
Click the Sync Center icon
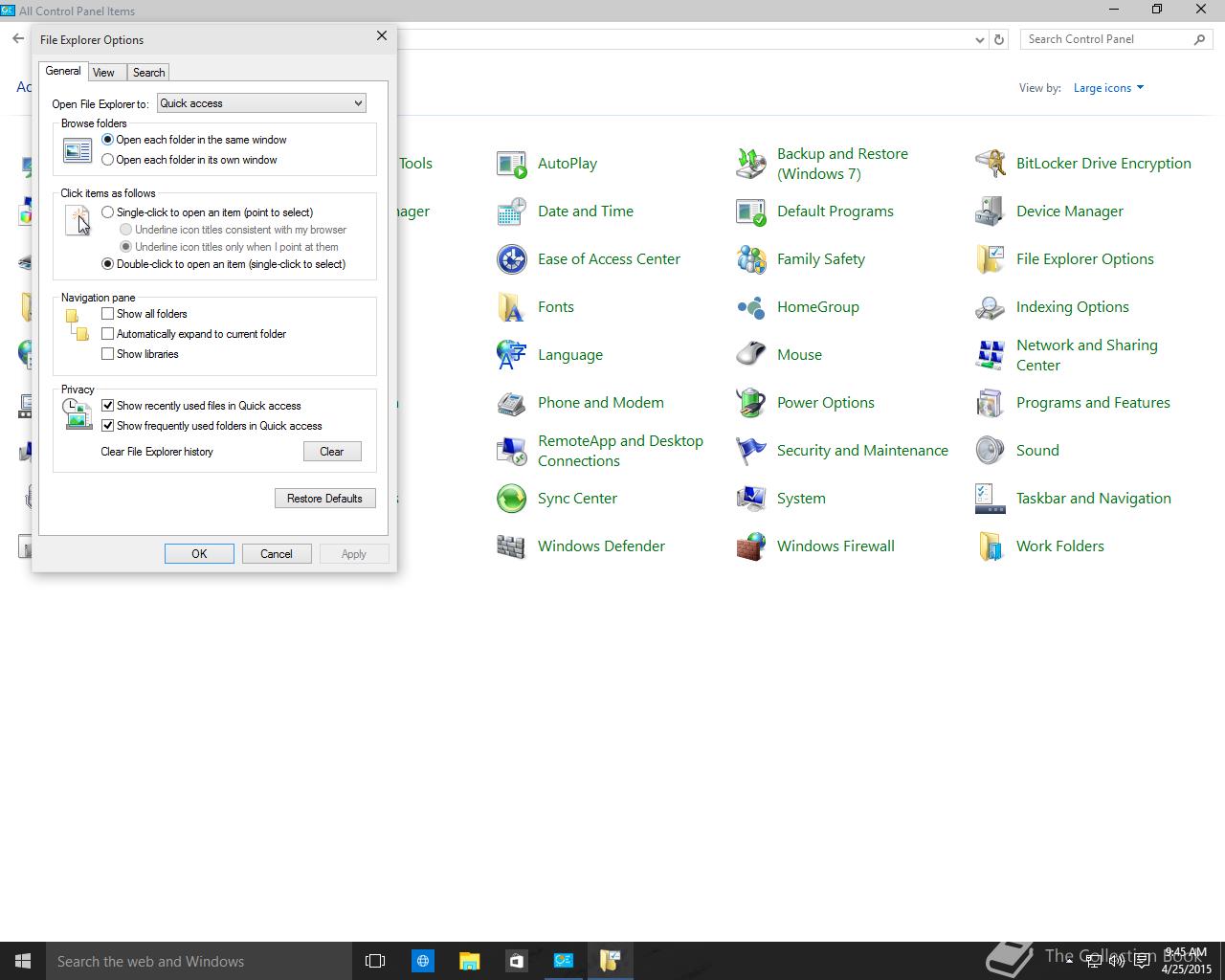click(511, 499)
